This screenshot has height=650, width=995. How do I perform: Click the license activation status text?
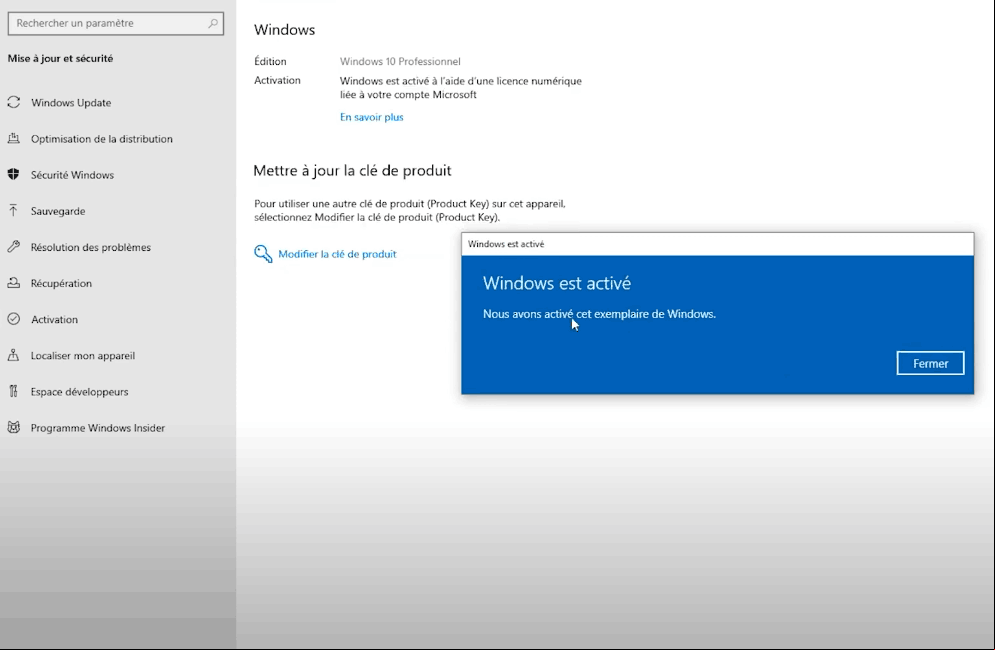(x=461, y=88)
